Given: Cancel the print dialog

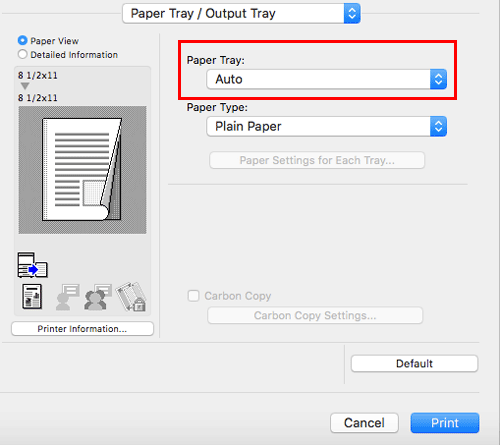Looking at the screenshot, I should [364, 423].
